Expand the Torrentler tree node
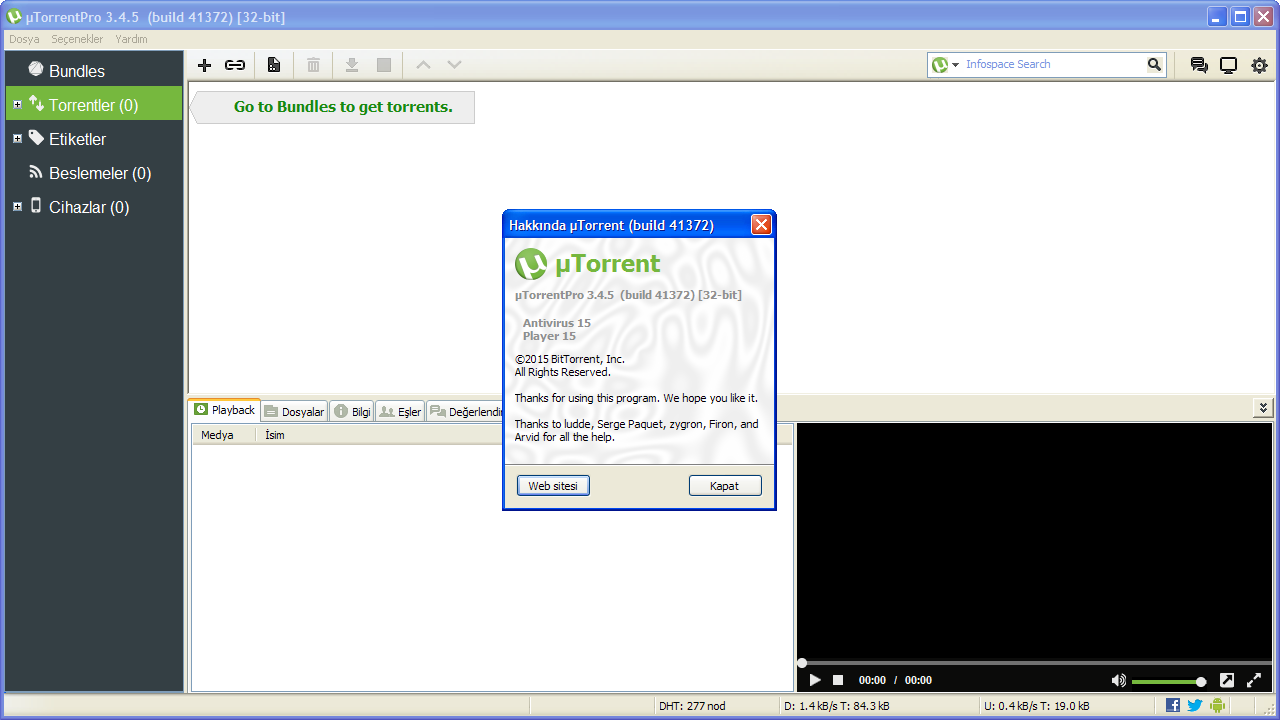The height and width of the screenshot is (720, 1280). point(17,105)
